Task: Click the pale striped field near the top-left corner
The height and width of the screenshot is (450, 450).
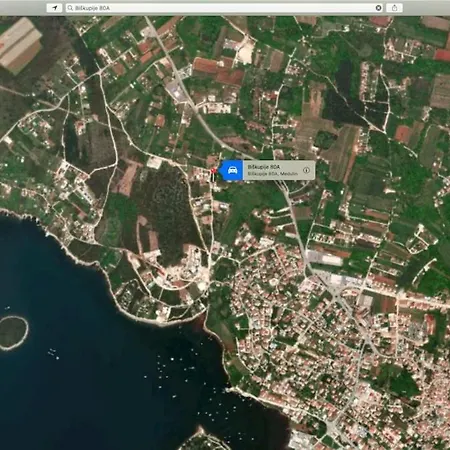Action: (19, 44)
